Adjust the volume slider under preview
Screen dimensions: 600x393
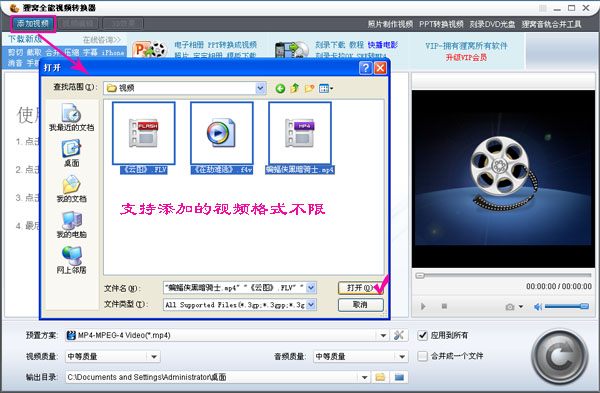[x=567, y=306]
